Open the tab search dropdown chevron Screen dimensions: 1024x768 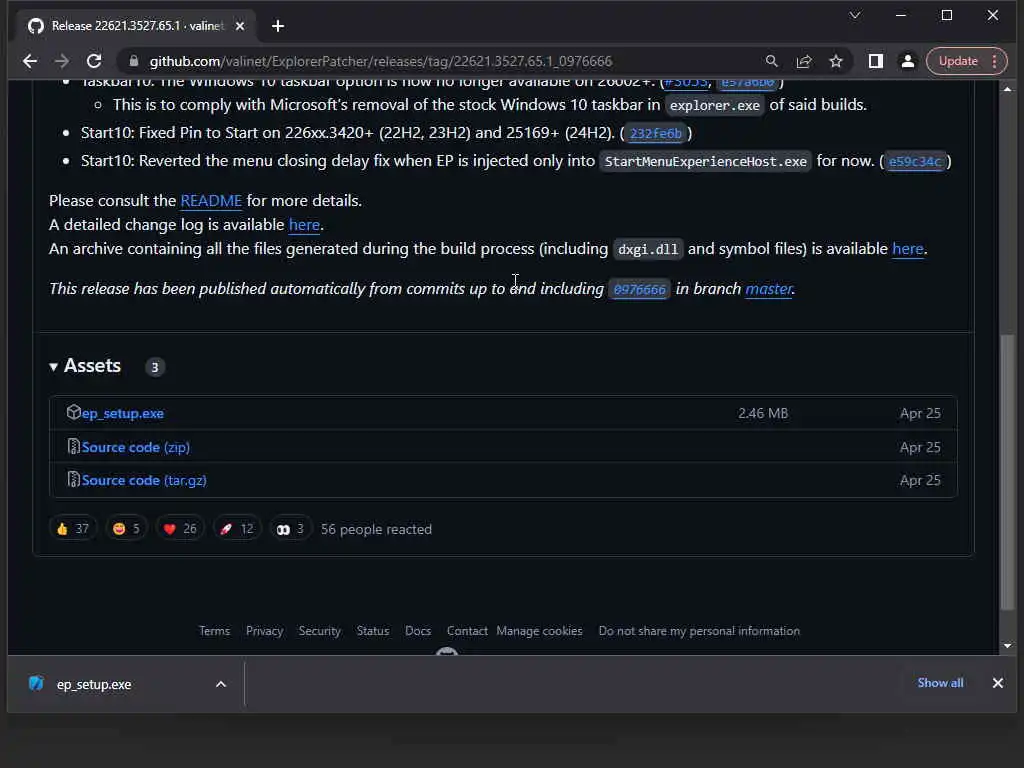click(855, 15)
